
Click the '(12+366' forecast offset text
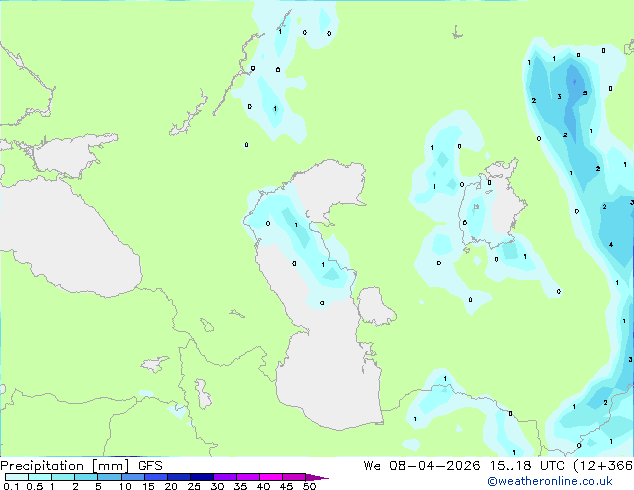tap(603, 466)
